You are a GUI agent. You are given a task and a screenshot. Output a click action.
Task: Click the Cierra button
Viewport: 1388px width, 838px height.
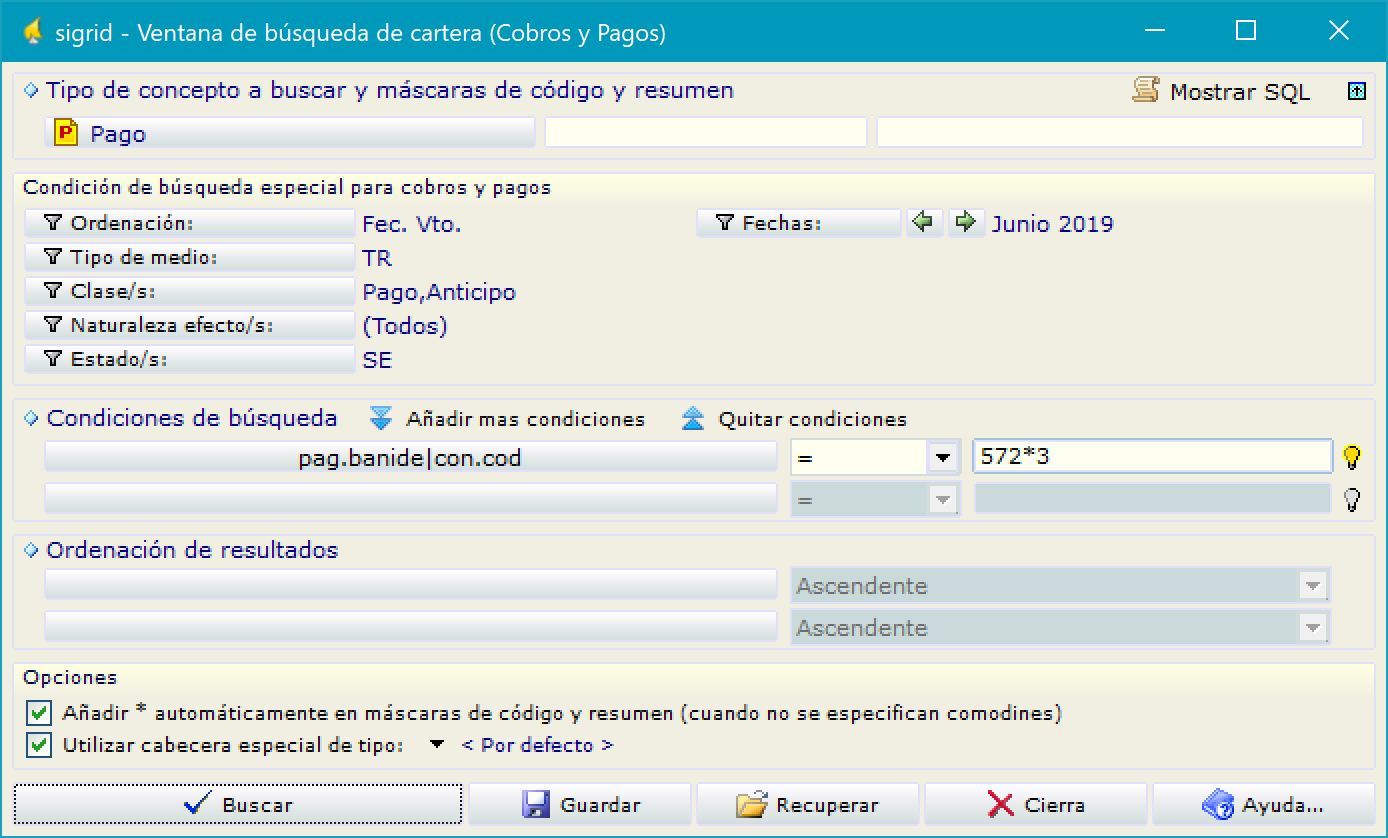coord(1035,804)
